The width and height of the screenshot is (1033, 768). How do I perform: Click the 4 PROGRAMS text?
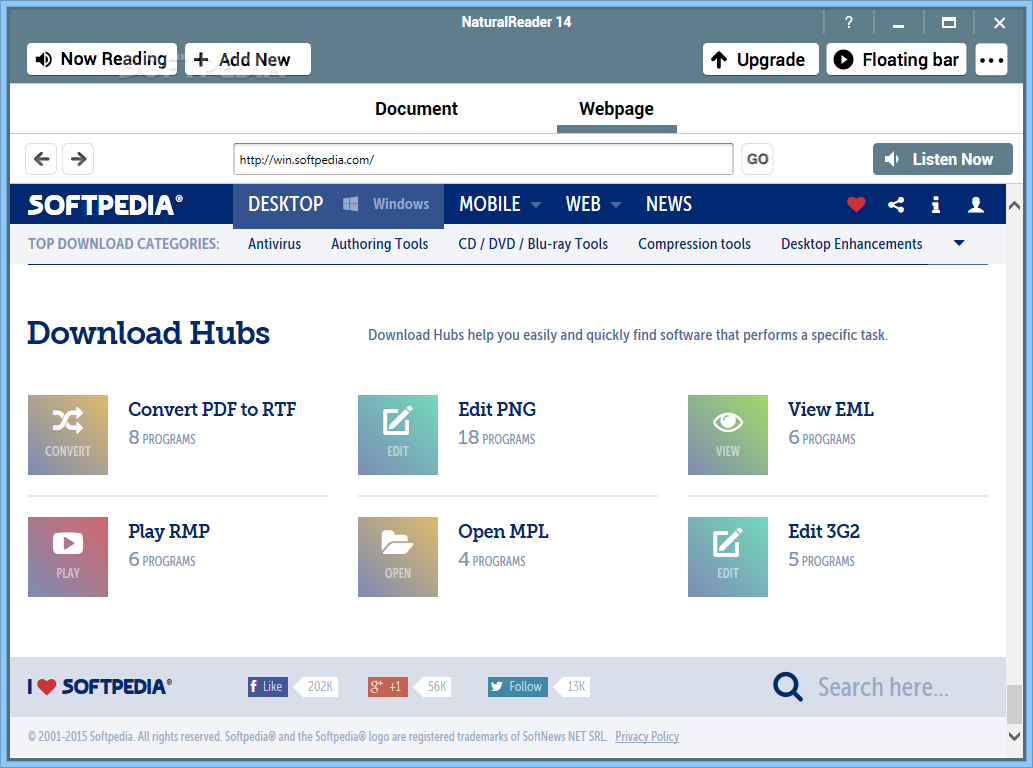tap(492, 560)
